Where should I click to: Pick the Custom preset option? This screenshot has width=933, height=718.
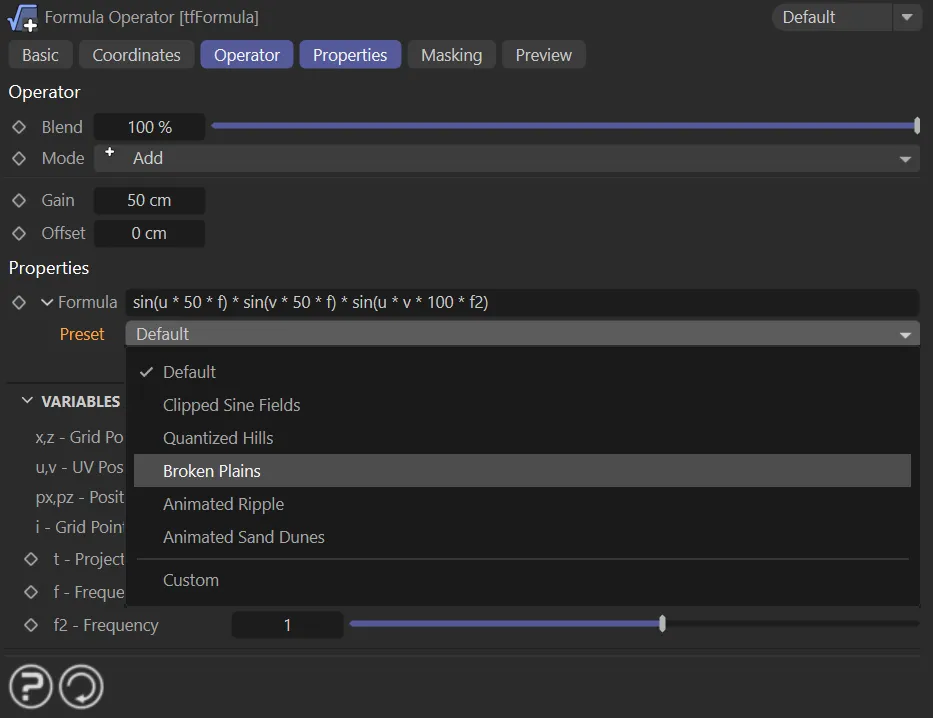pyautogui.click(x=191, y=580)
